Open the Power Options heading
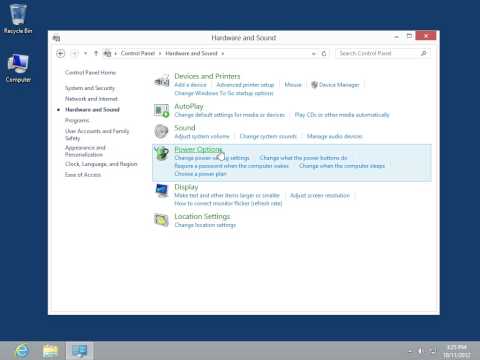 coord(198,149)
